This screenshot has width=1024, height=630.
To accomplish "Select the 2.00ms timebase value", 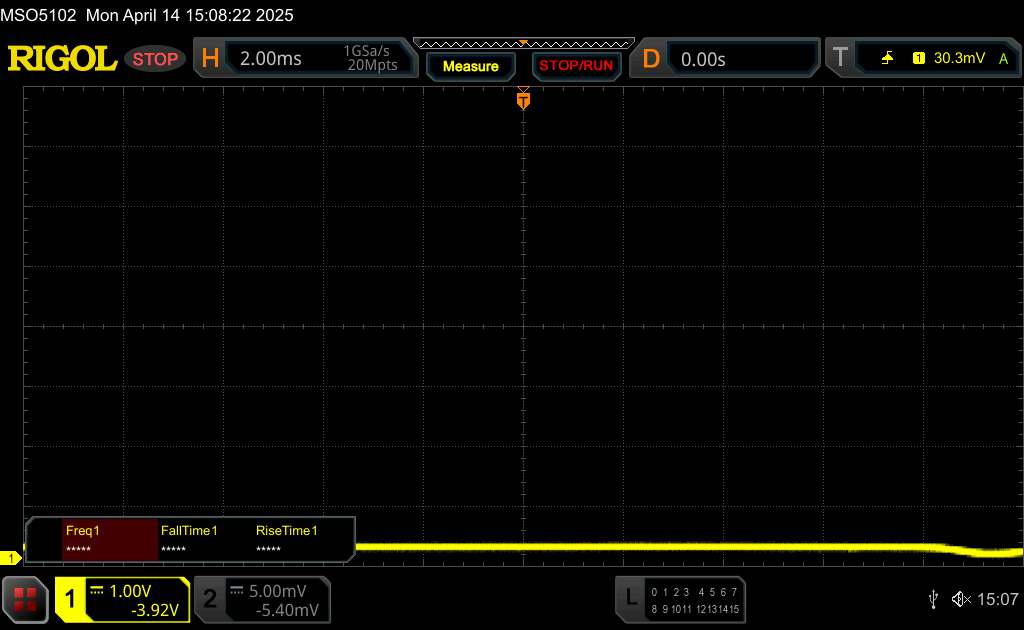I will [270, 59].
